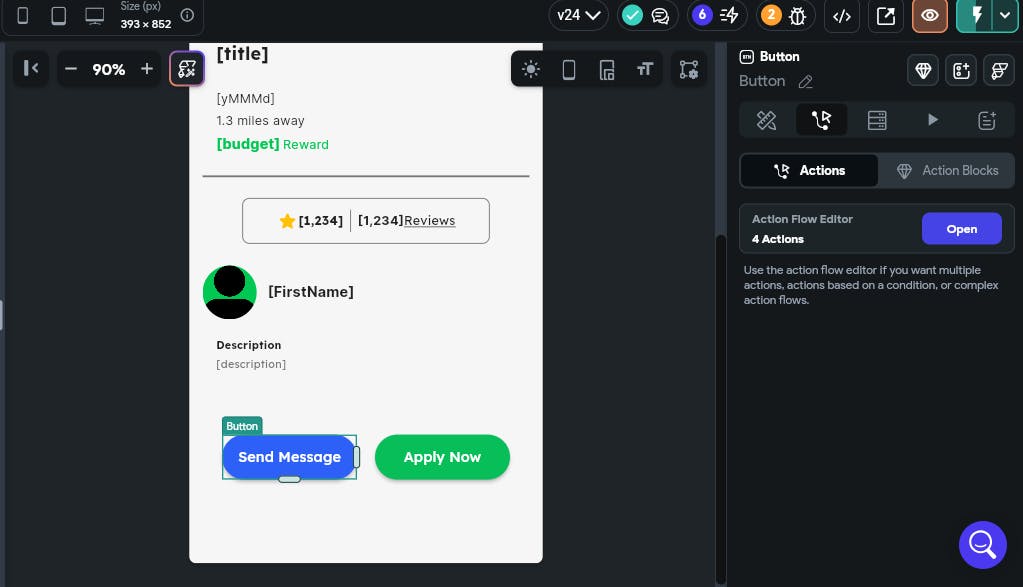
Task: Click the canvas size info icon
Action: tap(187, 15)
